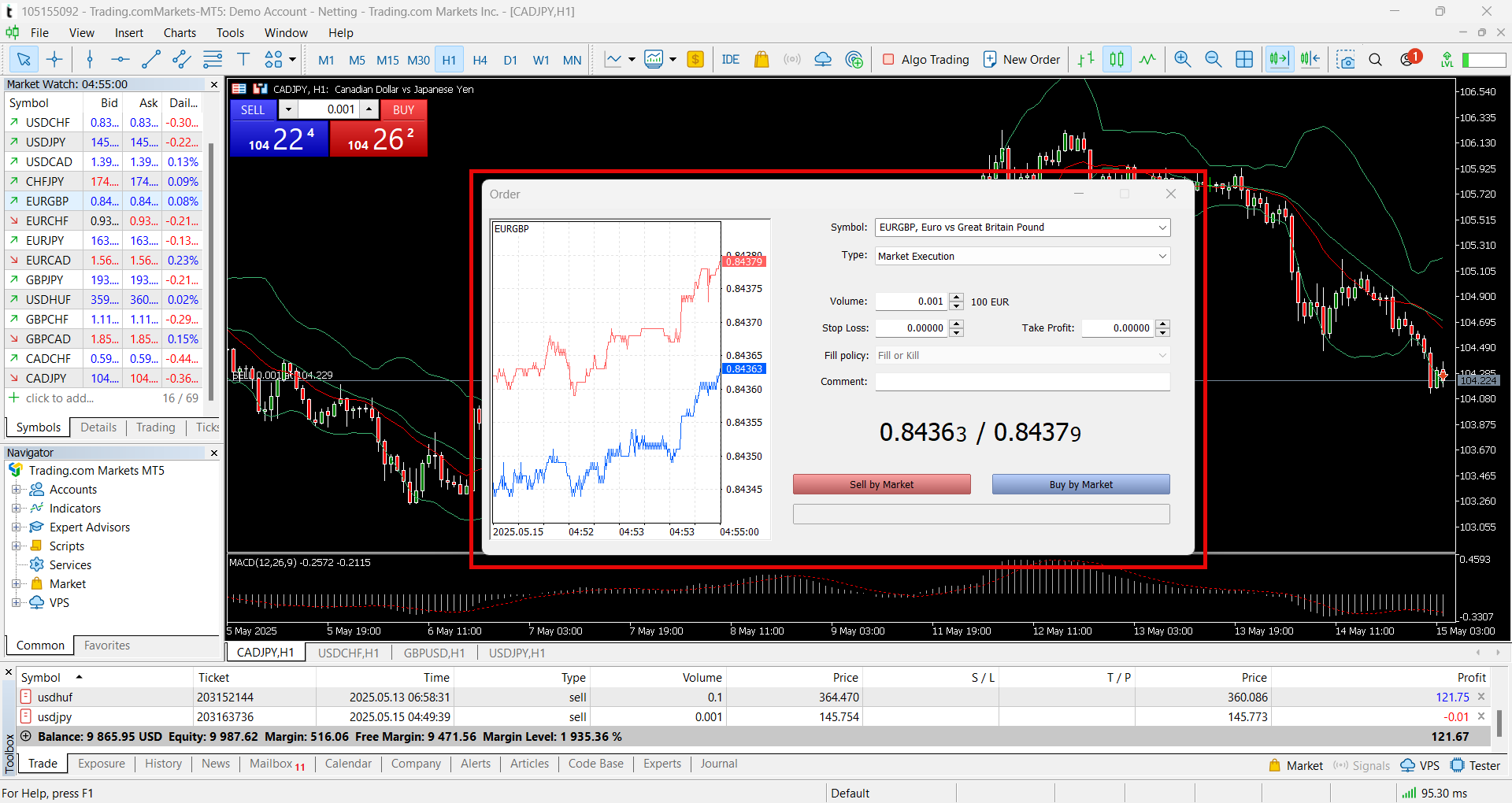Toggle chart shift
Image resolution: width=1512 pixels, height=803 pixels.
tap(1310, 59)
